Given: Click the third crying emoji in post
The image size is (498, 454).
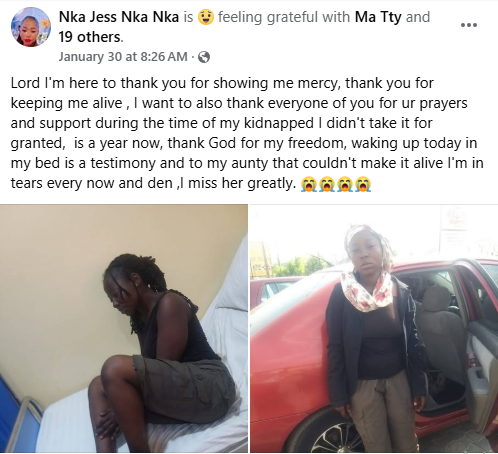Looking at the screenshot, I should (x=345, y=184).
